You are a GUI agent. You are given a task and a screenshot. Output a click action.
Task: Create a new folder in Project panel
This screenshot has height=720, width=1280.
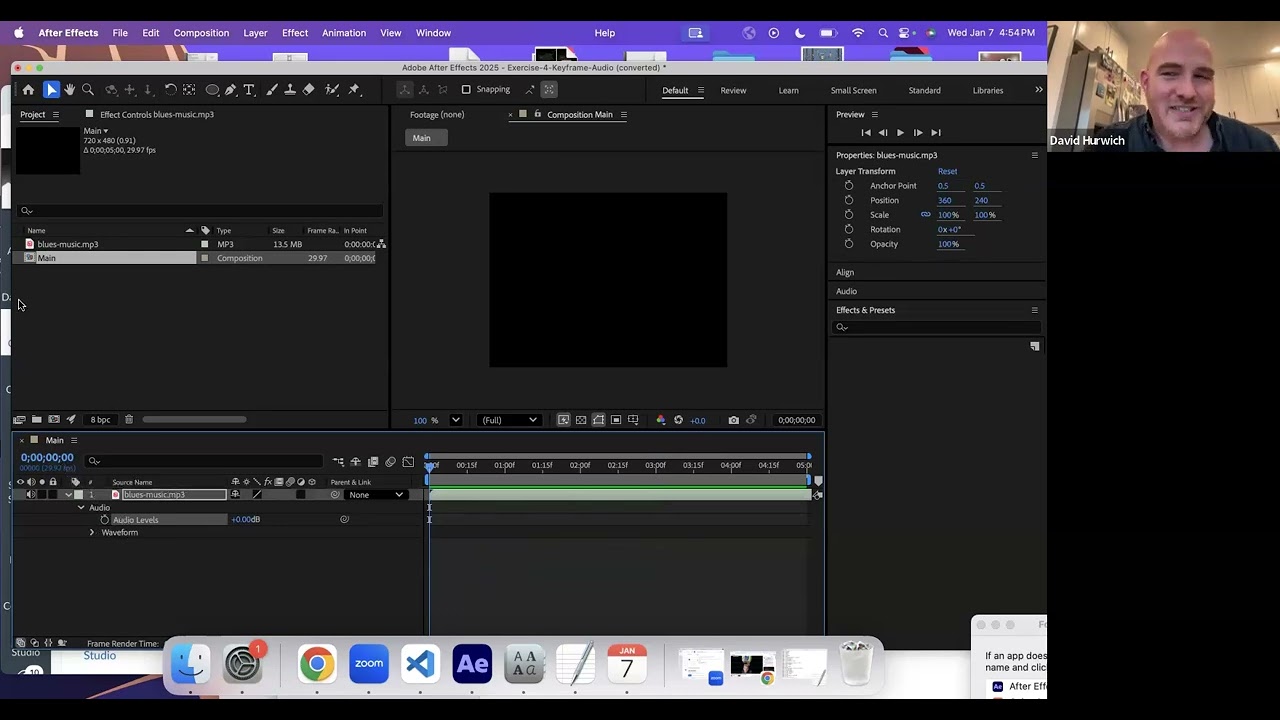click(x=37, y=420)
